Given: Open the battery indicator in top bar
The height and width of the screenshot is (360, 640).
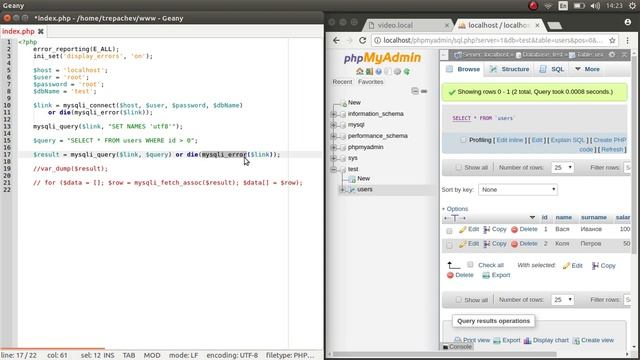Looking at the screenshot, I should (x=579, y=6).
